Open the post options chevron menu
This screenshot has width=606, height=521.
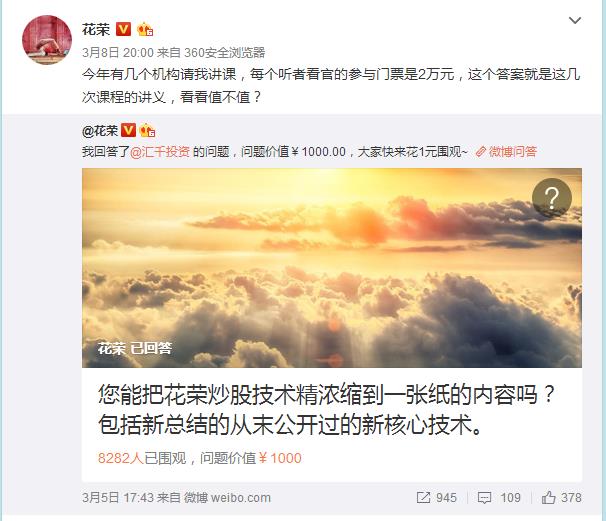click(575, 20)
